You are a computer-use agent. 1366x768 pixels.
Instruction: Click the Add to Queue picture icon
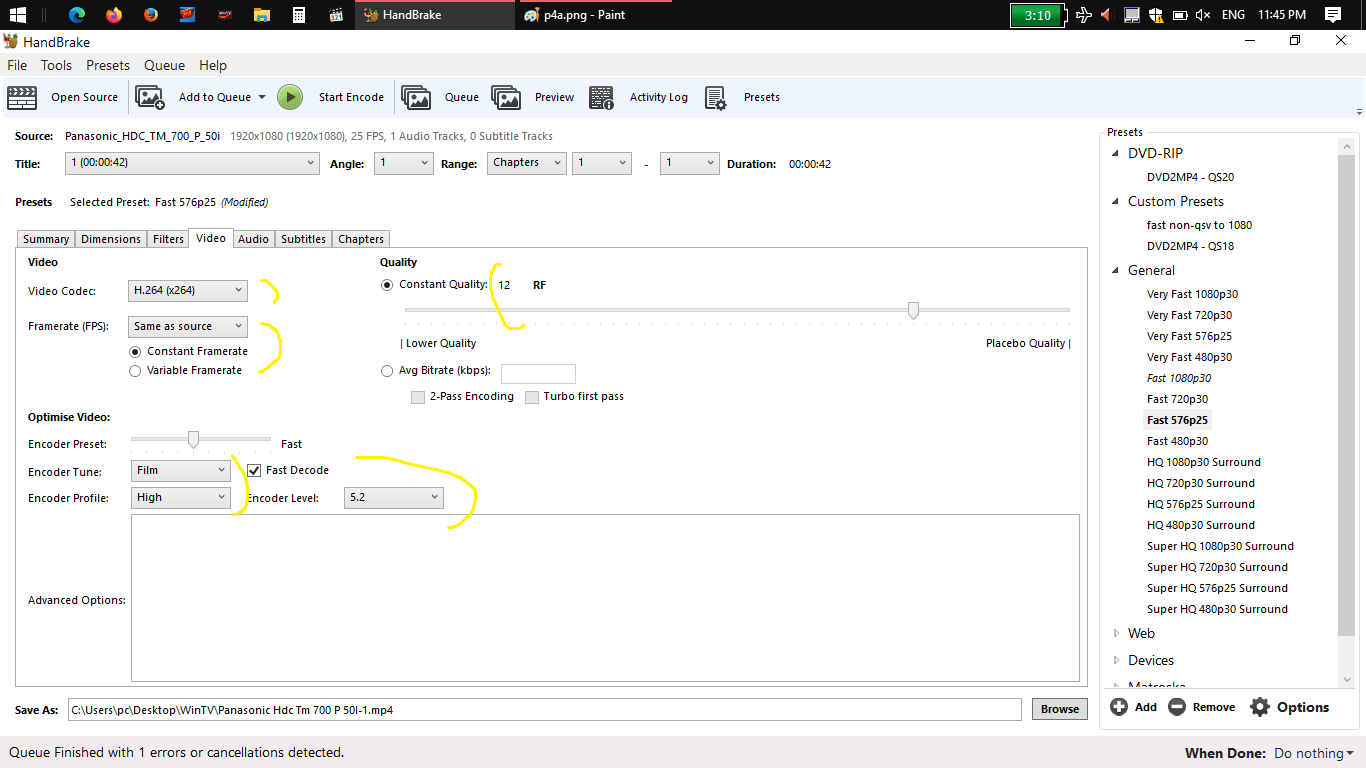150,97
